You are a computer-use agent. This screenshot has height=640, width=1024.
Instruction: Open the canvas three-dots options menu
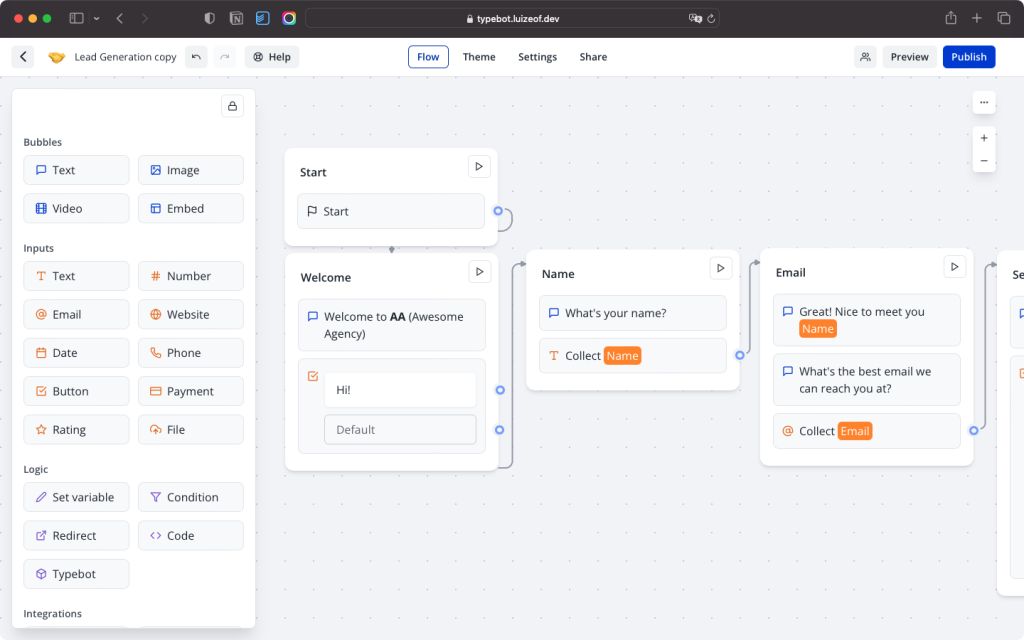click(x=984, y=103)
